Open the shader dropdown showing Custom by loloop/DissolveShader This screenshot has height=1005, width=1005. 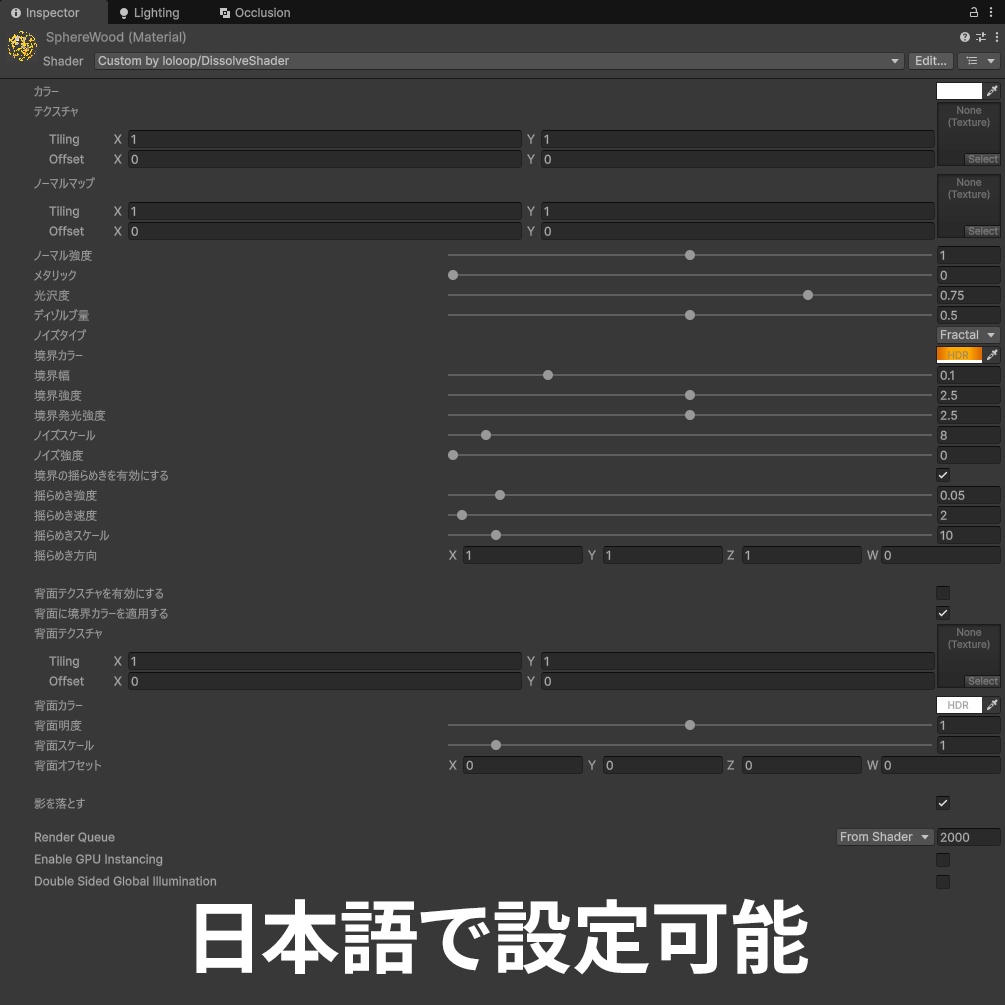495,60
